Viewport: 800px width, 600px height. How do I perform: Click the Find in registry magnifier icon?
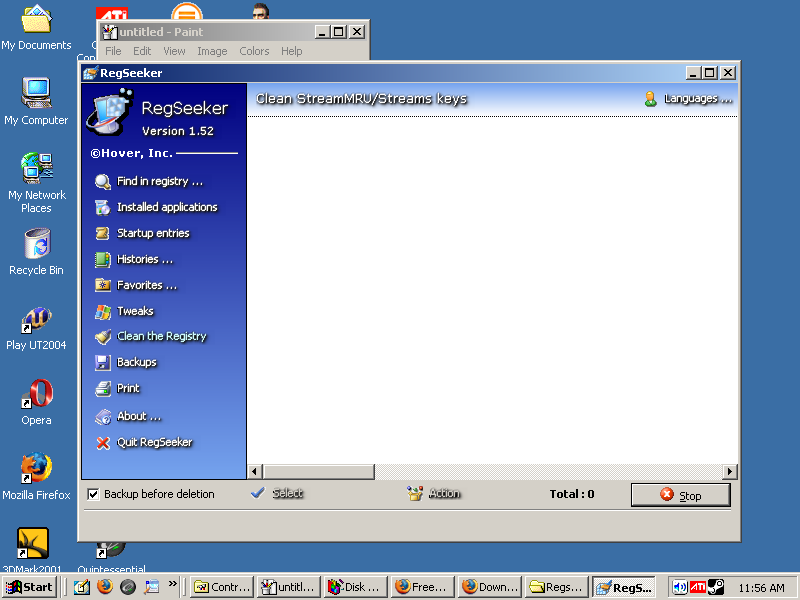pyautogui.click(x=102, y=182)
